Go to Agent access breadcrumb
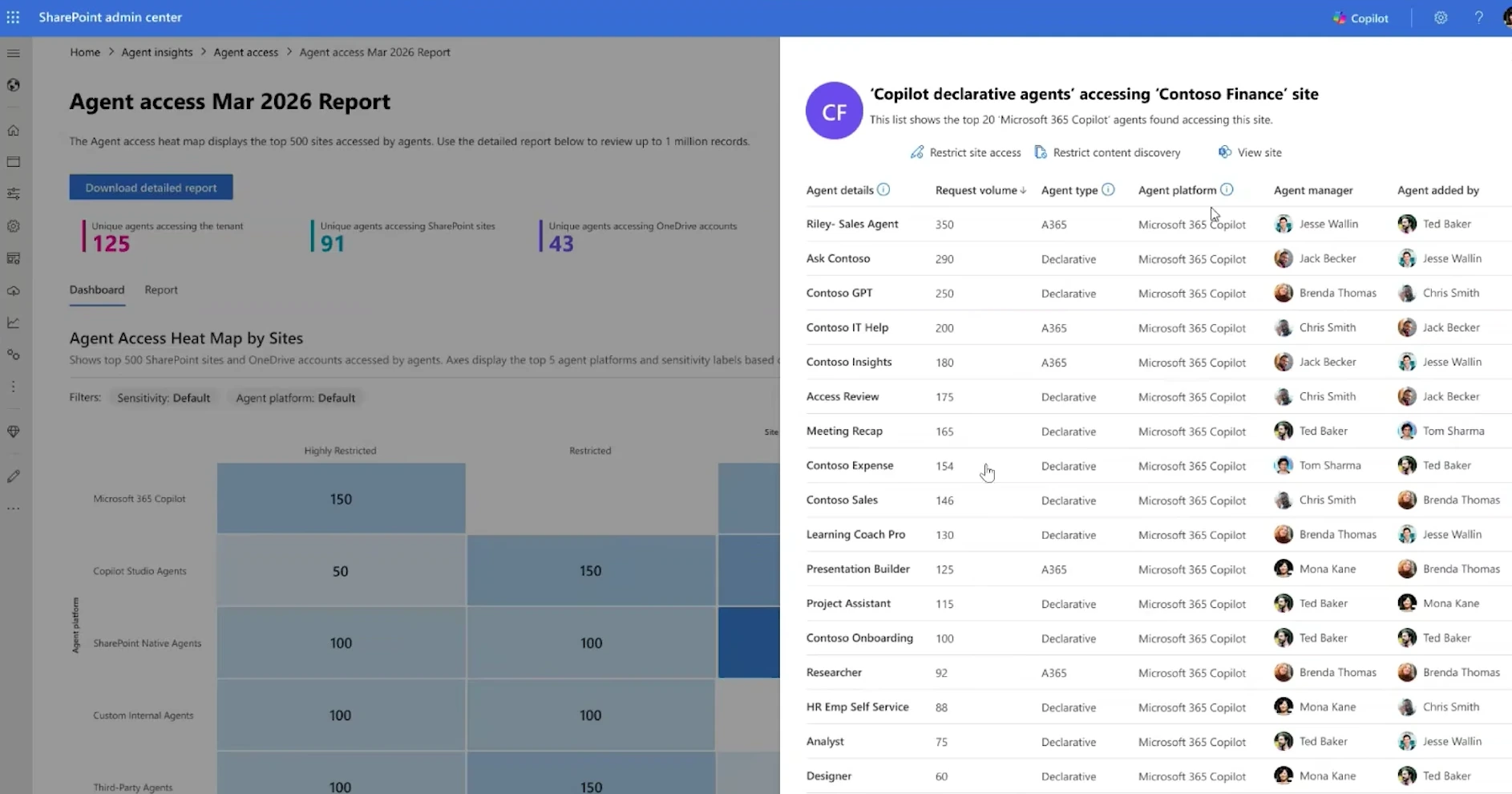1512x794 pixels. click(x=246, y=52)
